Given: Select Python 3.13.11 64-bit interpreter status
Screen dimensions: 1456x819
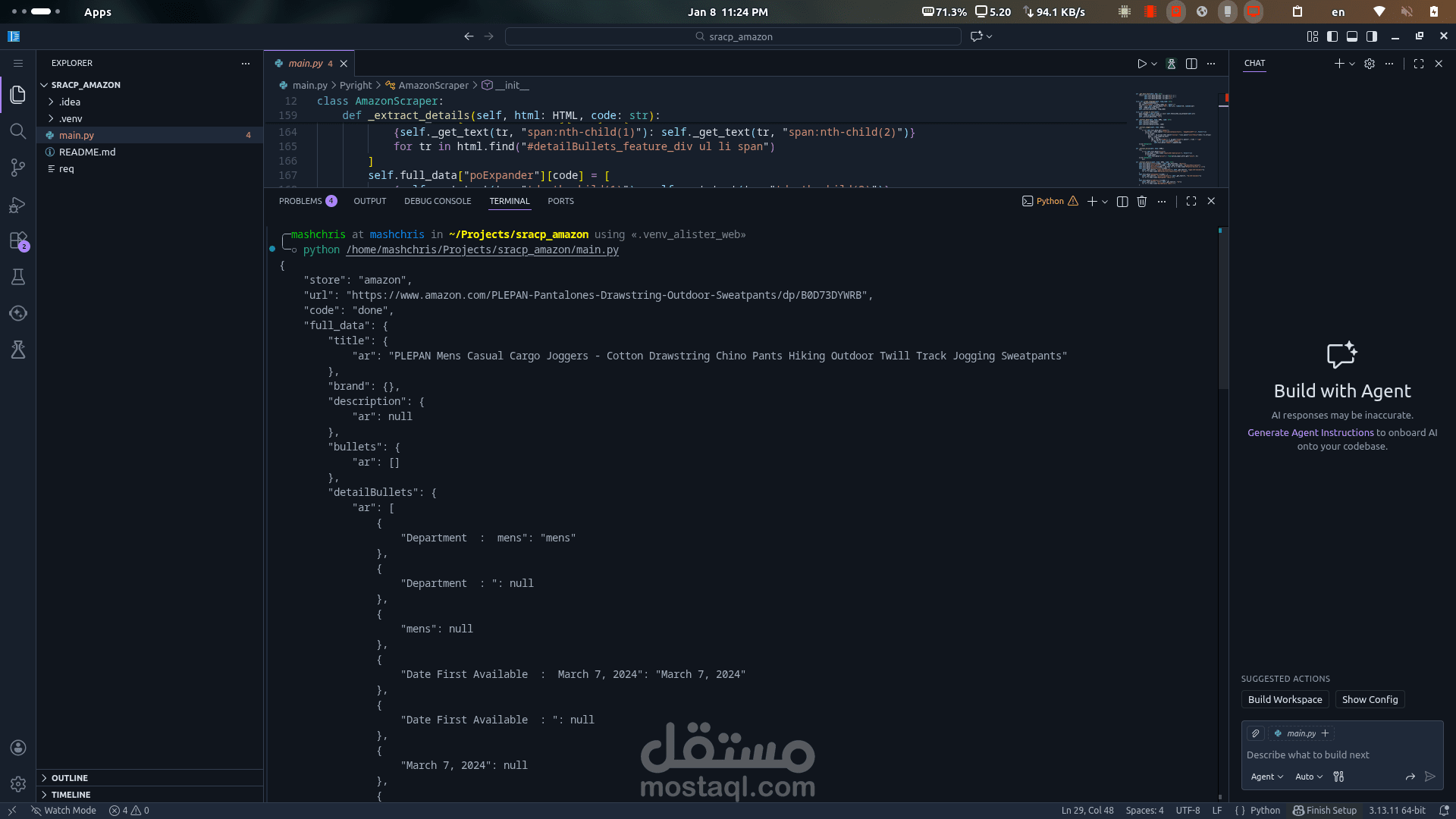Looking at the screenshot, I should 1397,811.
